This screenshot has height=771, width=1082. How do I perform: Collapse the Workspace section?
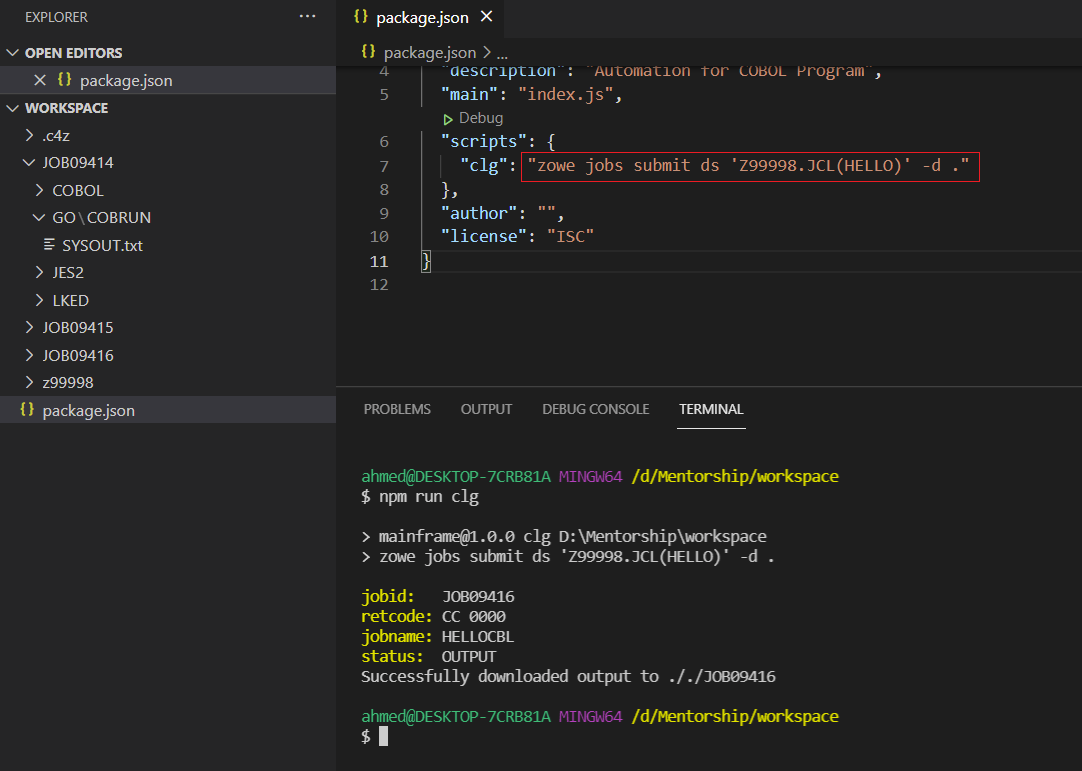pos(12,108)
